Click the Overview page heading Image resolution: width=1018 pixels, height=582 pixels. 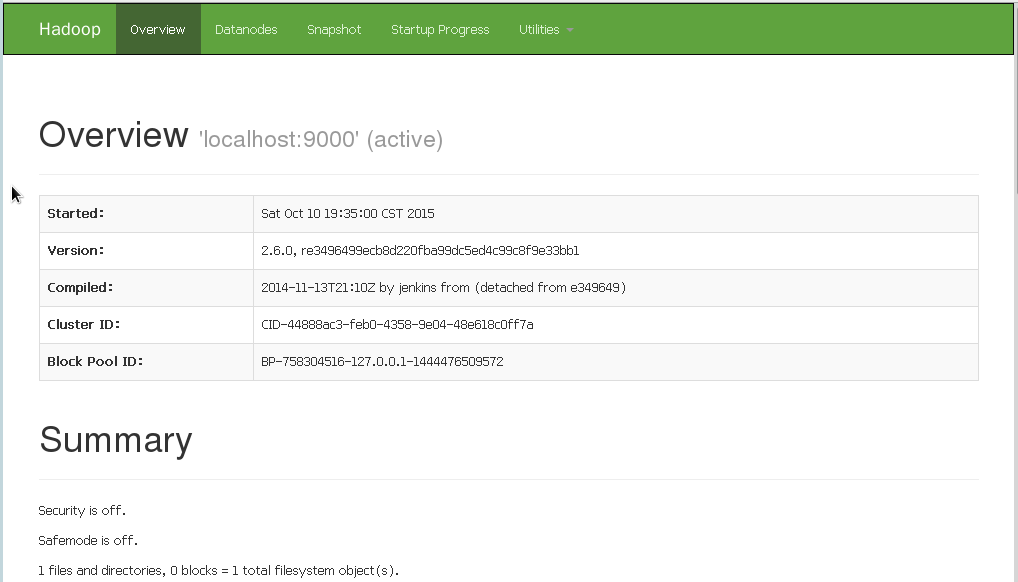coord(114,134)
